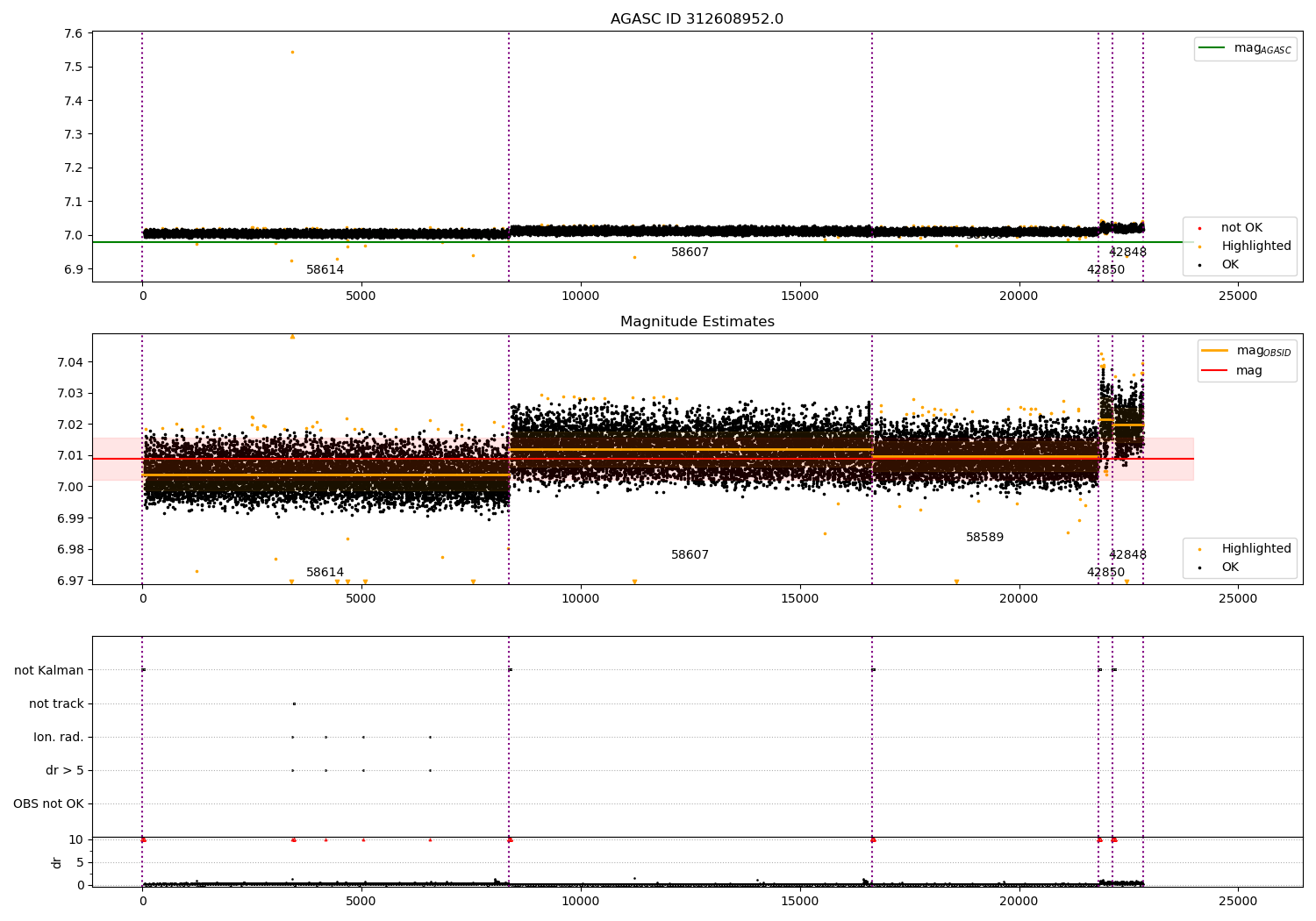Click obsid label 42850 in the top plot
The width and height of the screenshot is (1316, 921).
pos(1105,270)
